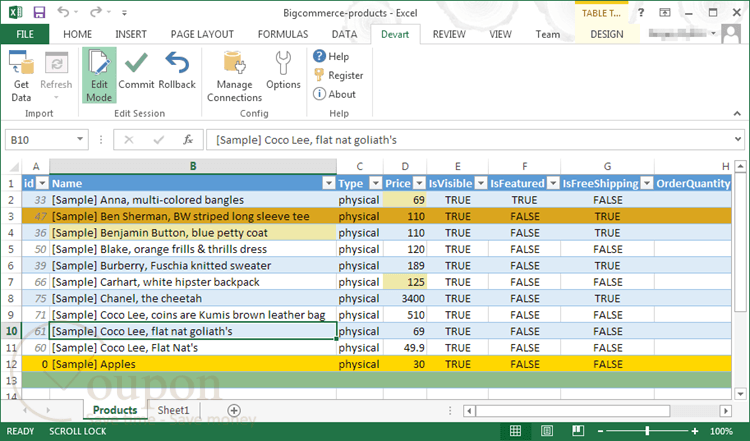The width and height of the screenshot is (750, 441).
Task: Select the row 12 header
Action: 11,364
